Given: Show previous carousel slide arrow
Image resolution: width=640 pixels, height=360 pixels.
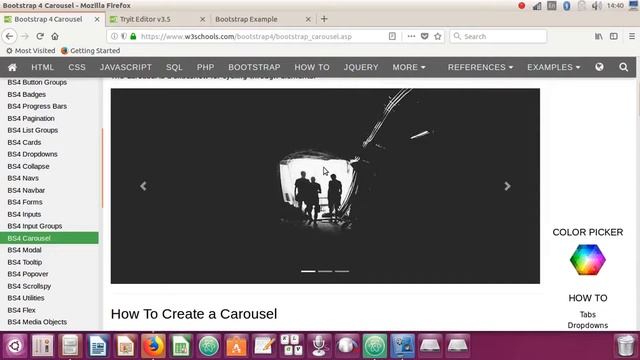Looking at the screenshot, I should point(143,186).
